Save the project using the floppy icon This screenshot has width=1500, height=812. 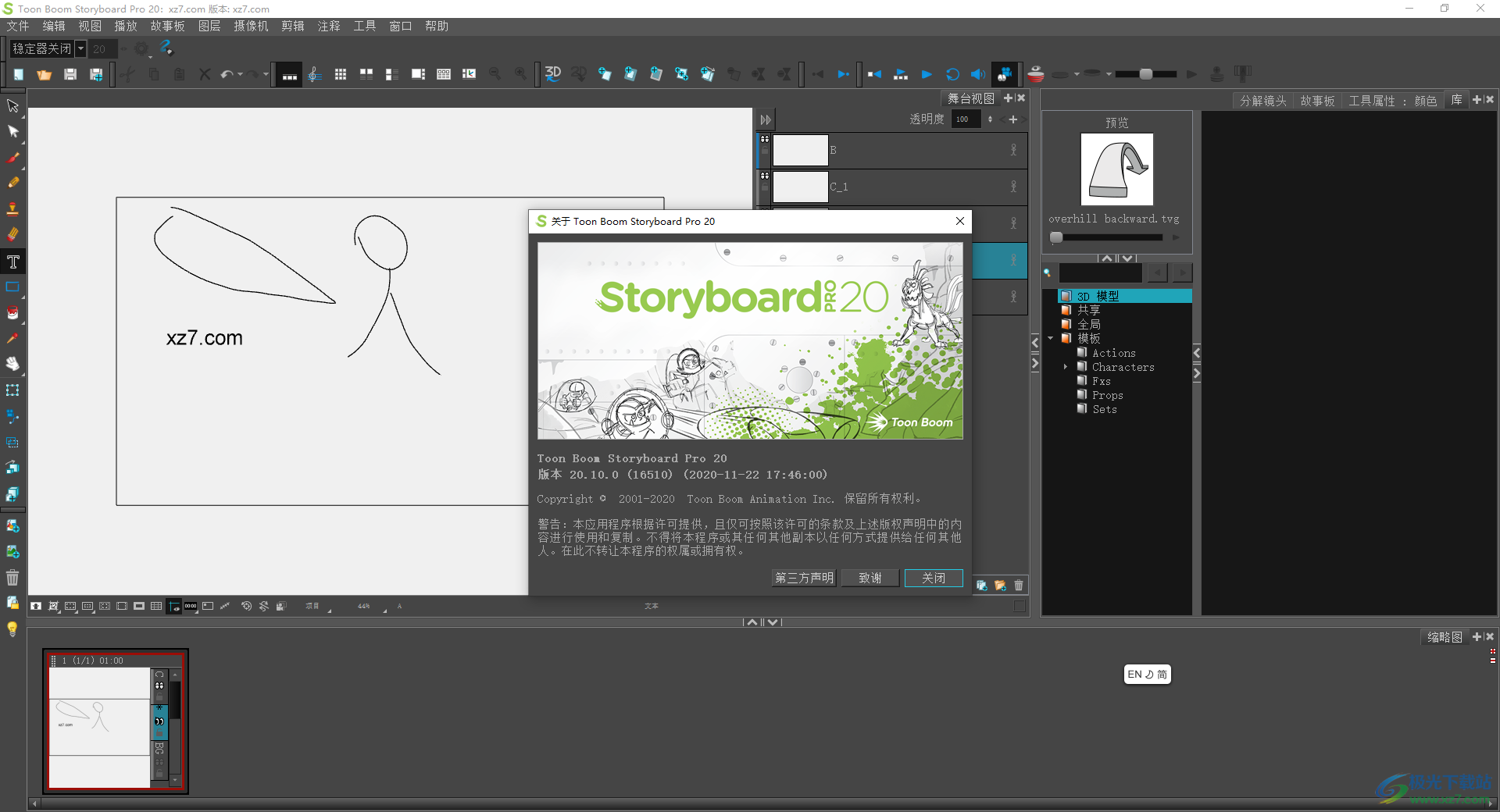pyautogui.click(x=70, y=74)
